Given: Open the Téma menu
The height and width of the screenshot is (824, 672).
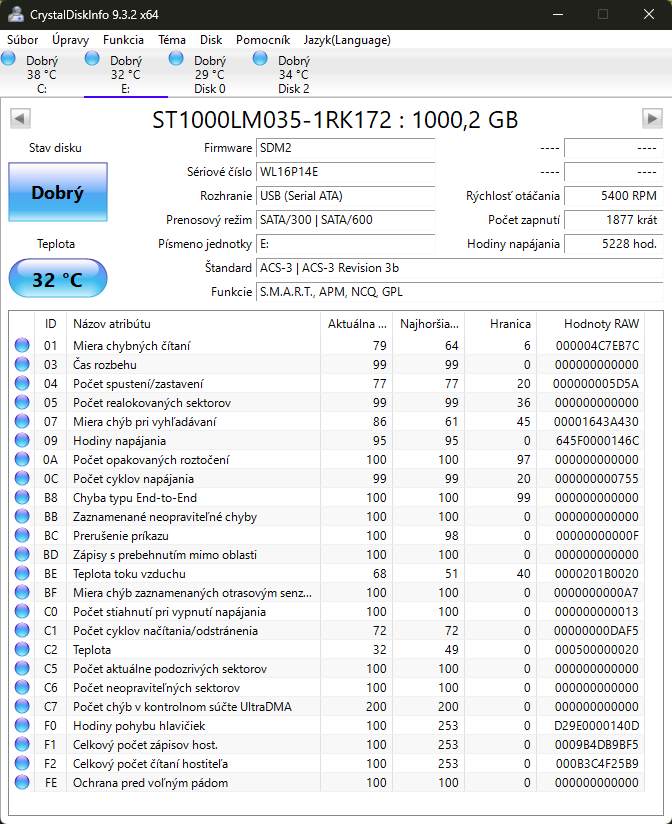Looking at the screenshot, I should [x=171, y=40].
